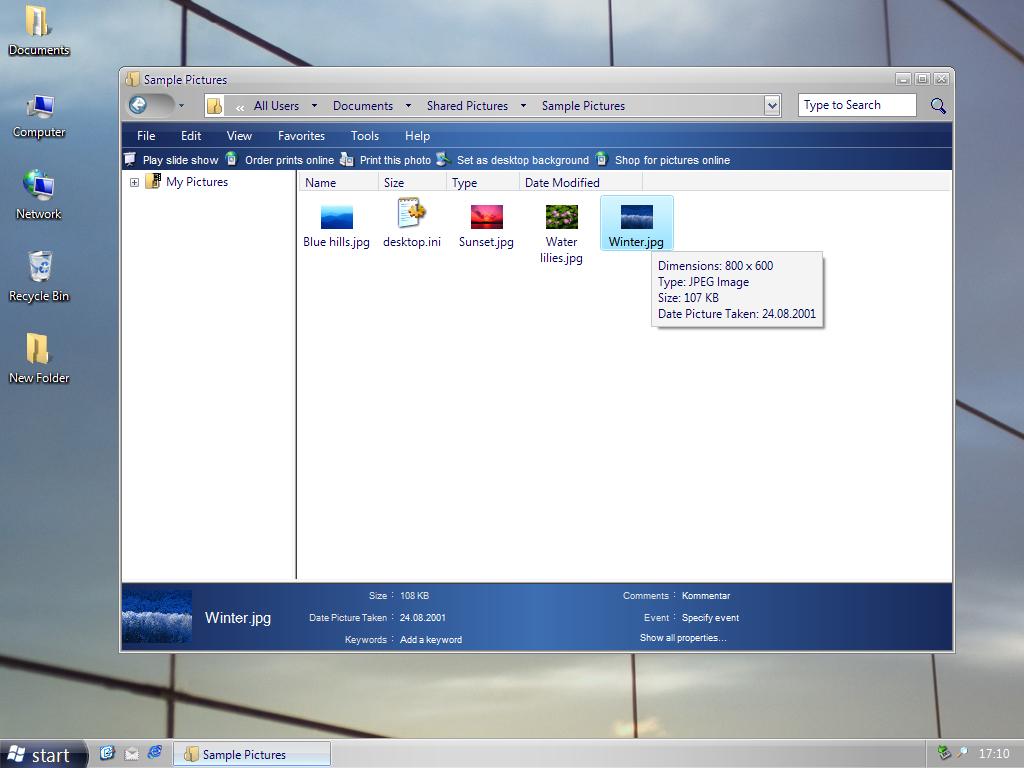The height and width of the screenshot is (768, 1024).
Task: Open the Favorites menu
Action: pyautogui.click(x=301, y=136)
